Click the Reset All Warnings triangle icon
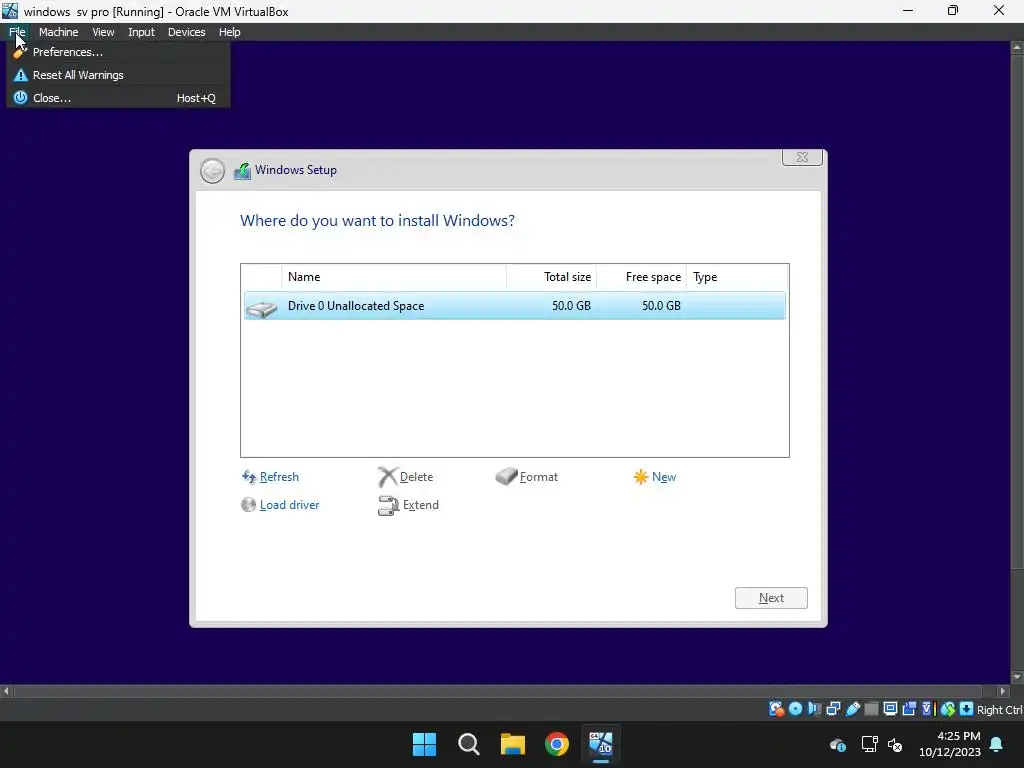Screen dimensions: 1024x768 tap(21, 75)
